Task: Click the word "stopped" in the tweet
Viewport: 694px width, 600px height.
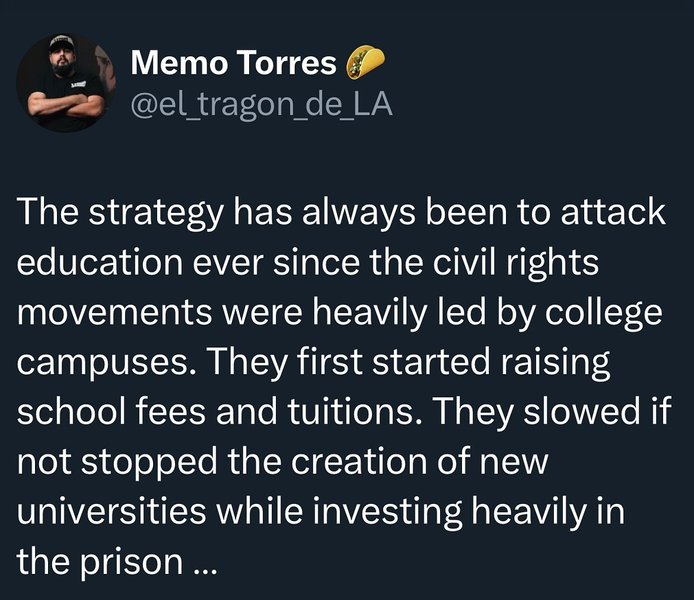Action: point(149,461)
